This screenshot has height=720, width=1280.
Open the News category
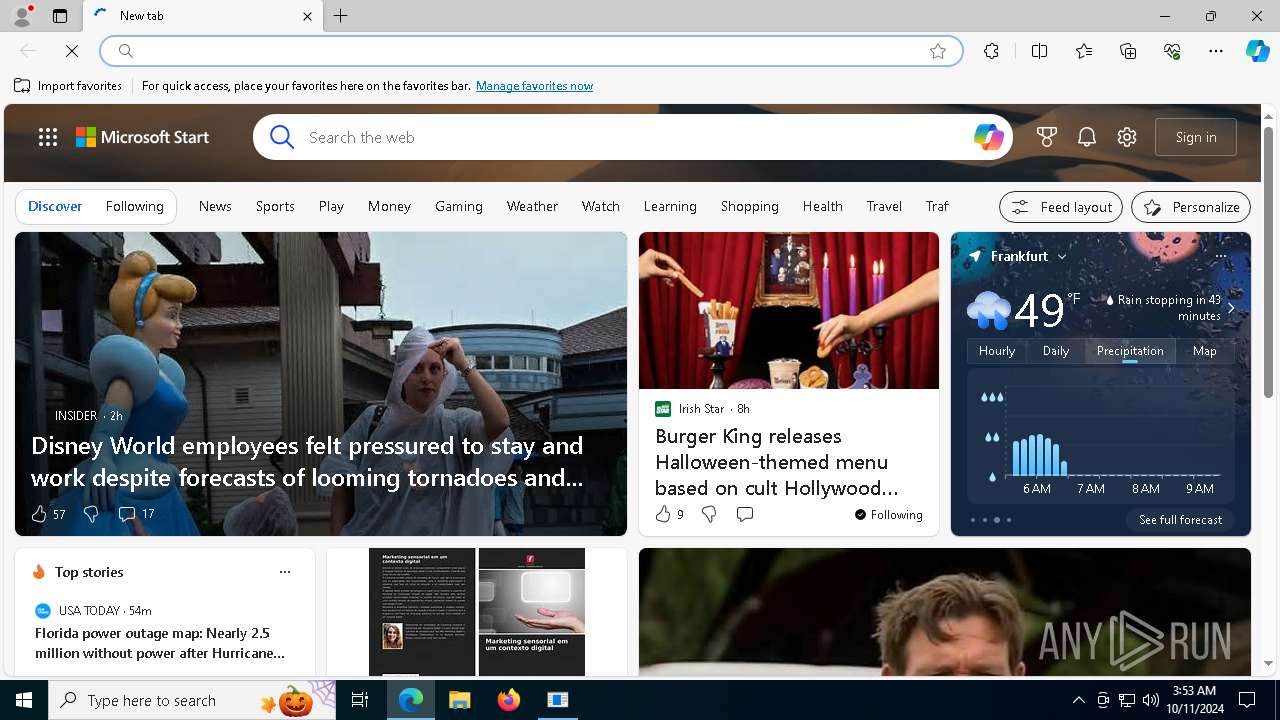point(215,206)
